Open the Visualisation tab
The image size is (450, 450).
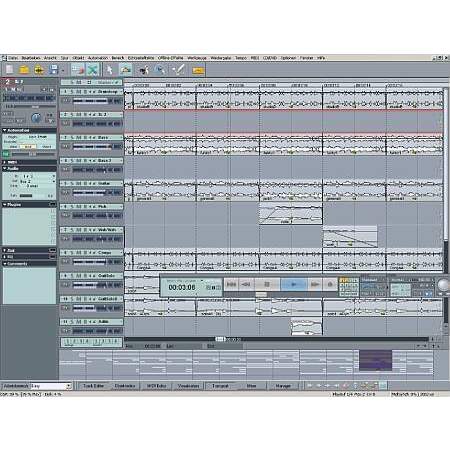pyautogui.click(x=188, y=386)
